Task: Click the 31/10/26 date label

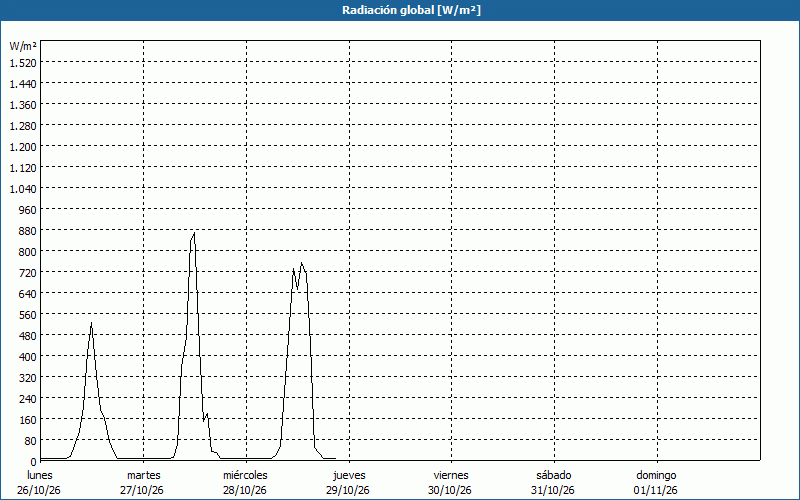Action: (553, 490)
